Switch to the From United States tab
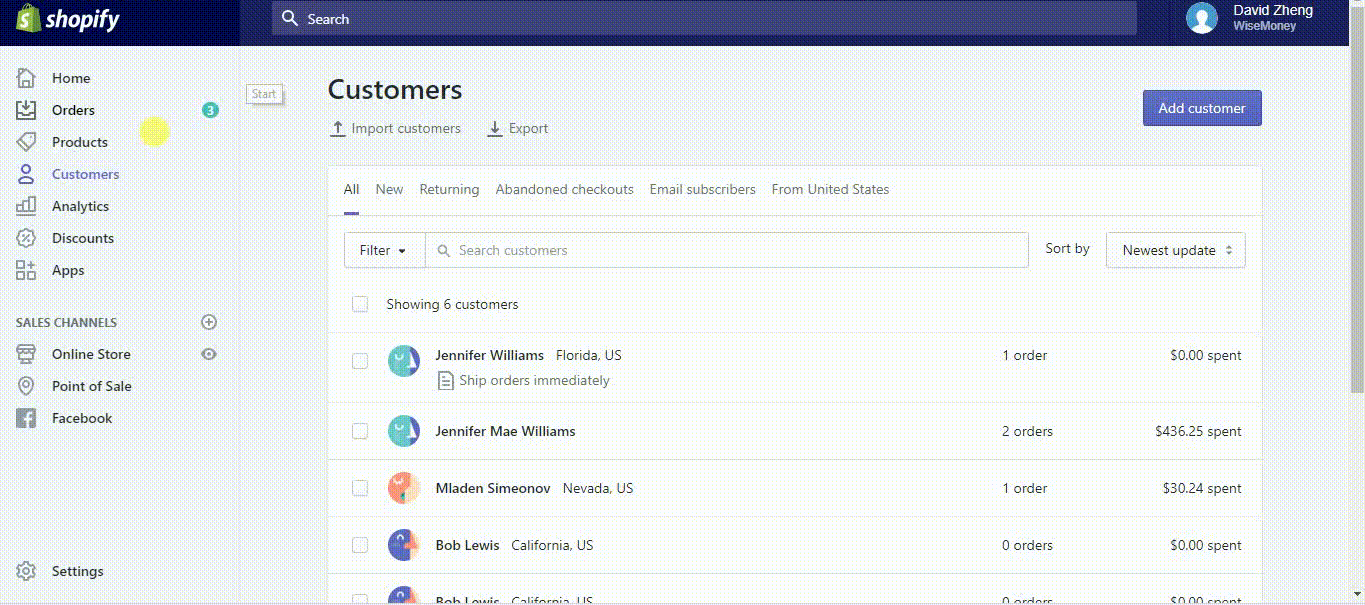1365x605 pixels. (830, 189)
